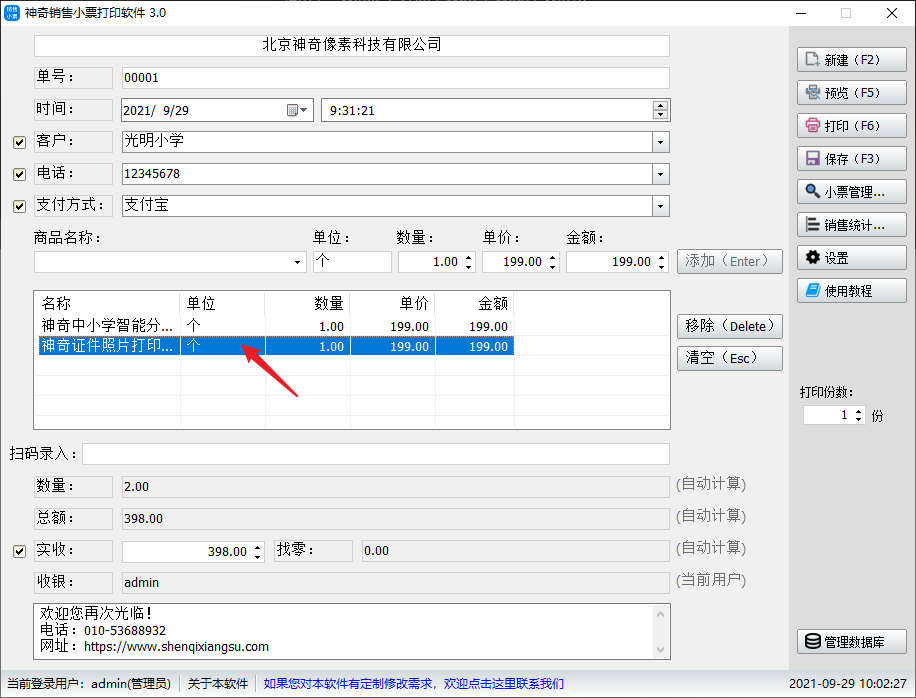Click the 名称 column header
The image size is (916, 698).
tap(109, 303)
